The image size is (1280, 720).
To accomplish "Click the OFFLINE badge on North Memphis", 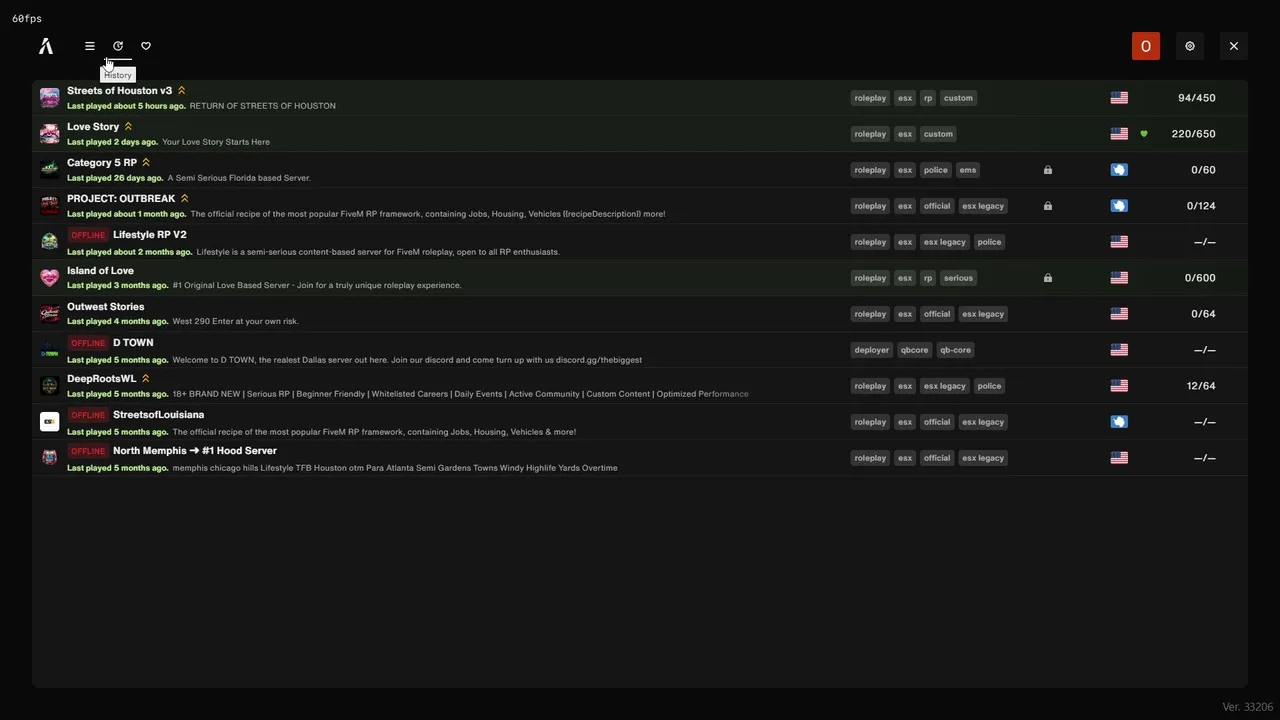I will tap(88, 451).
